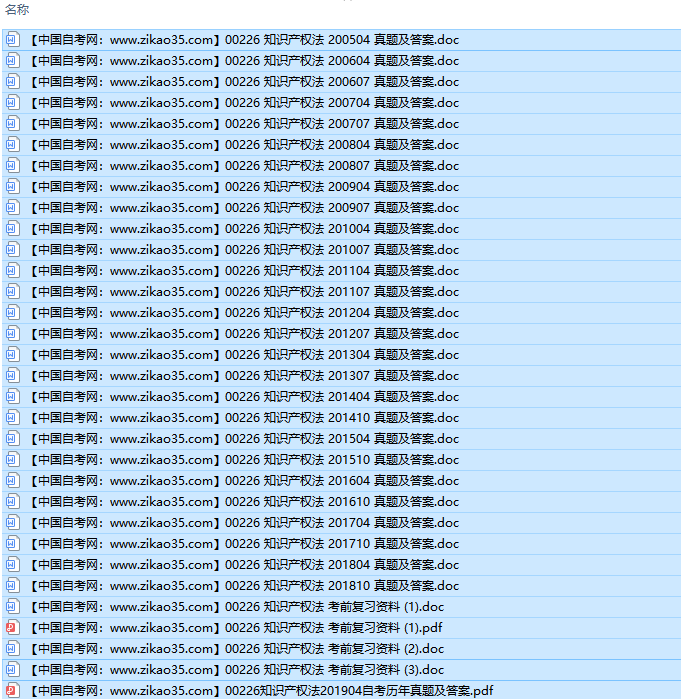
Task: Click doc icon of 201307 真题及答案 file
Action: click(12, 376)
